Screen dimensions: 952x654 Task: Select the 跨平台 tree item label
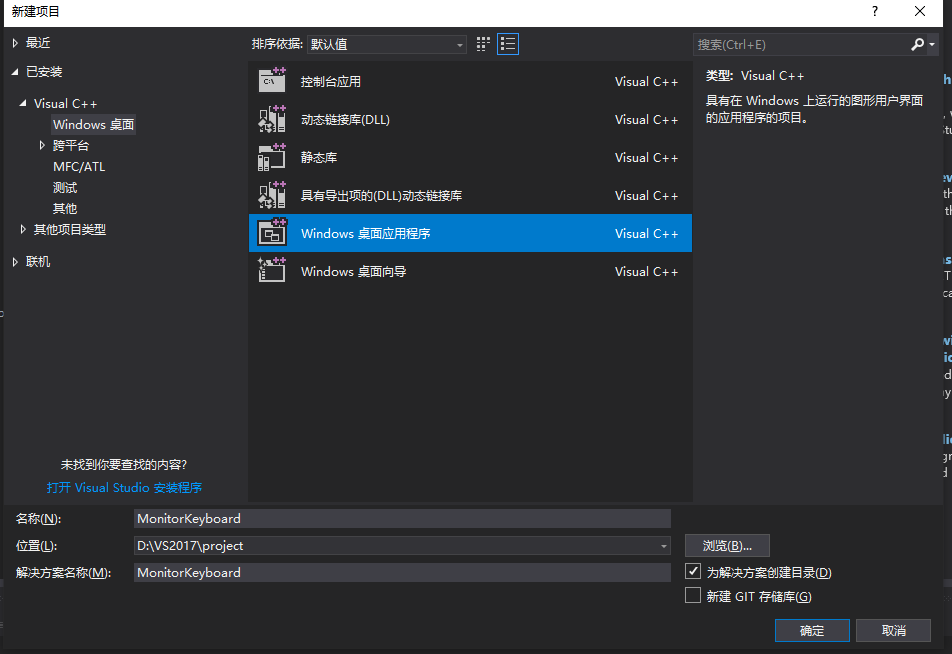tap(71, 145)
